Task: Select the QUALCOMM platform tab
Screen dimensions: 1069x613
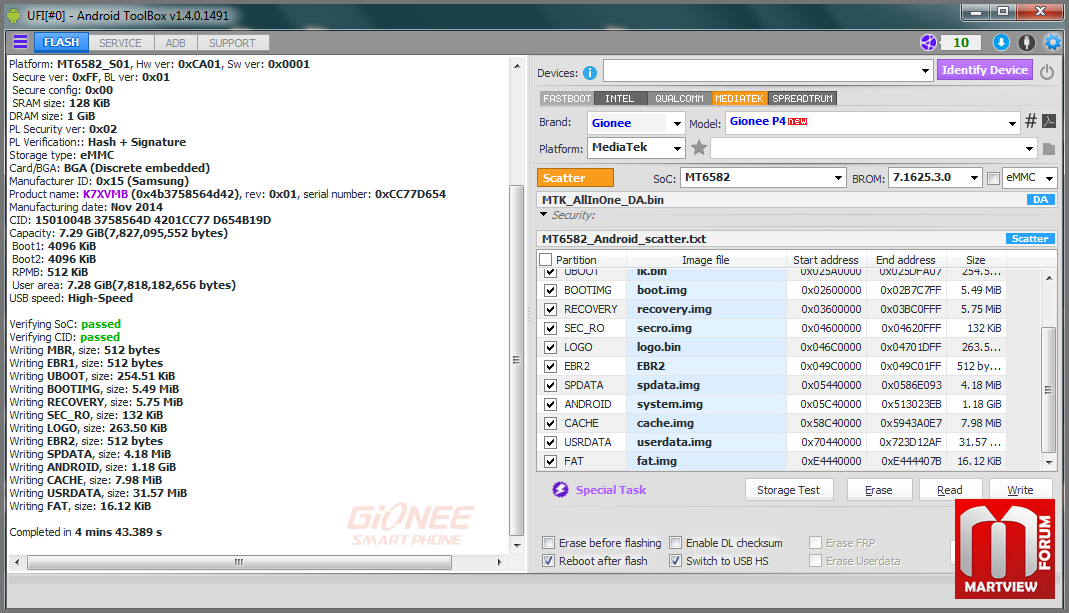Action: point(679,98)
